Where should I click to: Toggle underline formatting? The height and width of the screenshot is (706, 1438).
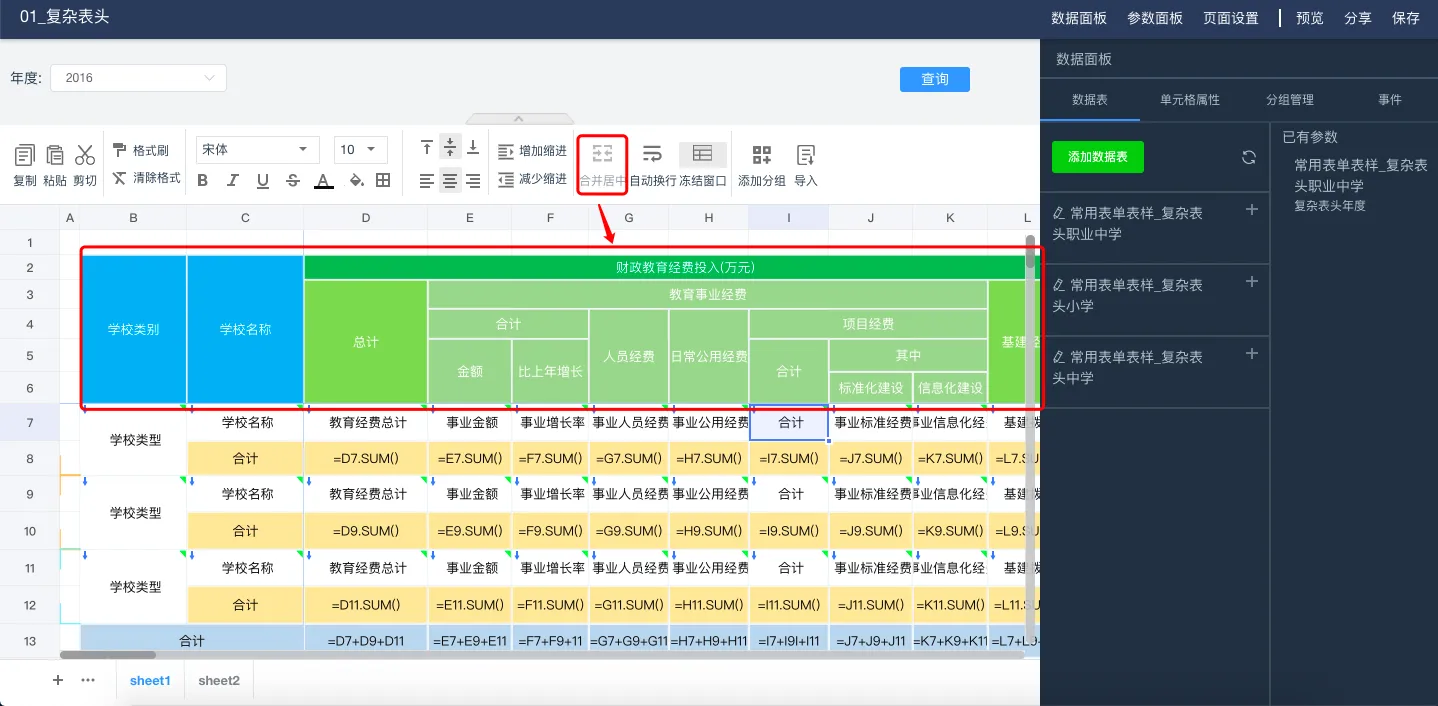[263, 181]
